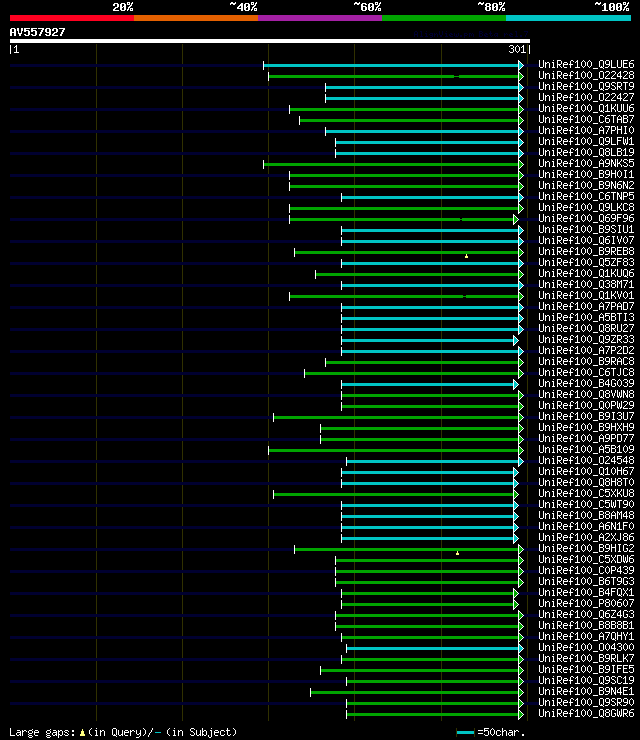Viewport: 640px width, 740px height.
Task: Select label UniRef100_Q9ZR33
Action: point(586,339)
